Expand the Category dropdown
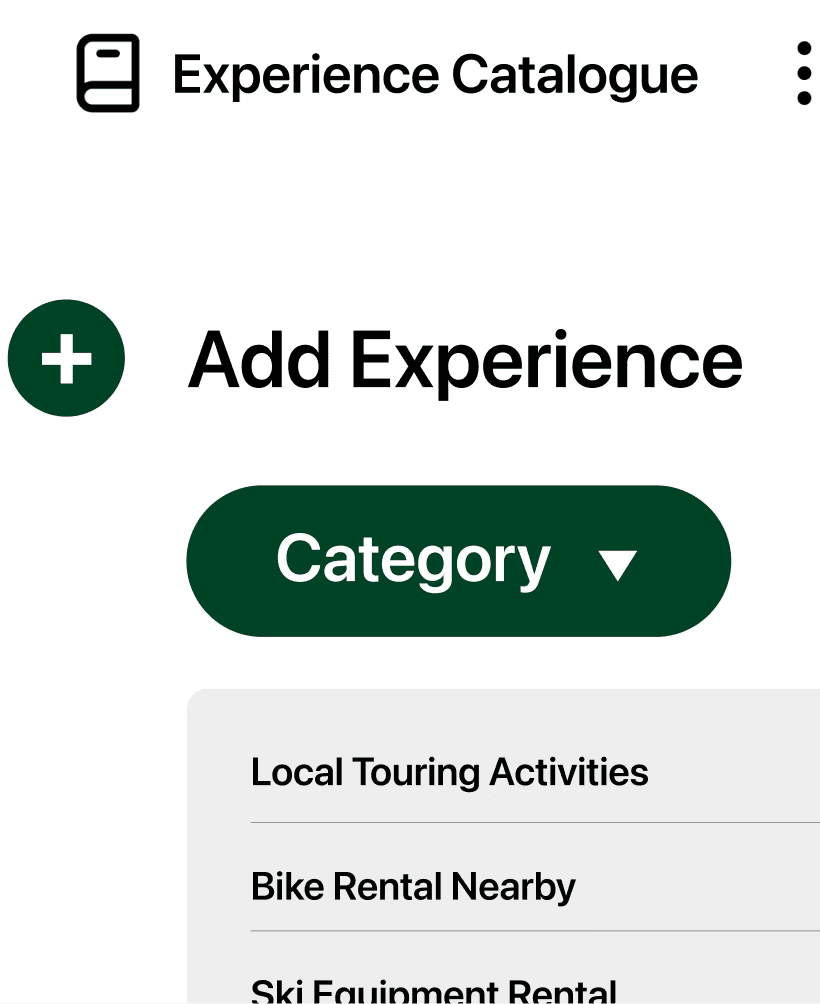 point(458,561)
